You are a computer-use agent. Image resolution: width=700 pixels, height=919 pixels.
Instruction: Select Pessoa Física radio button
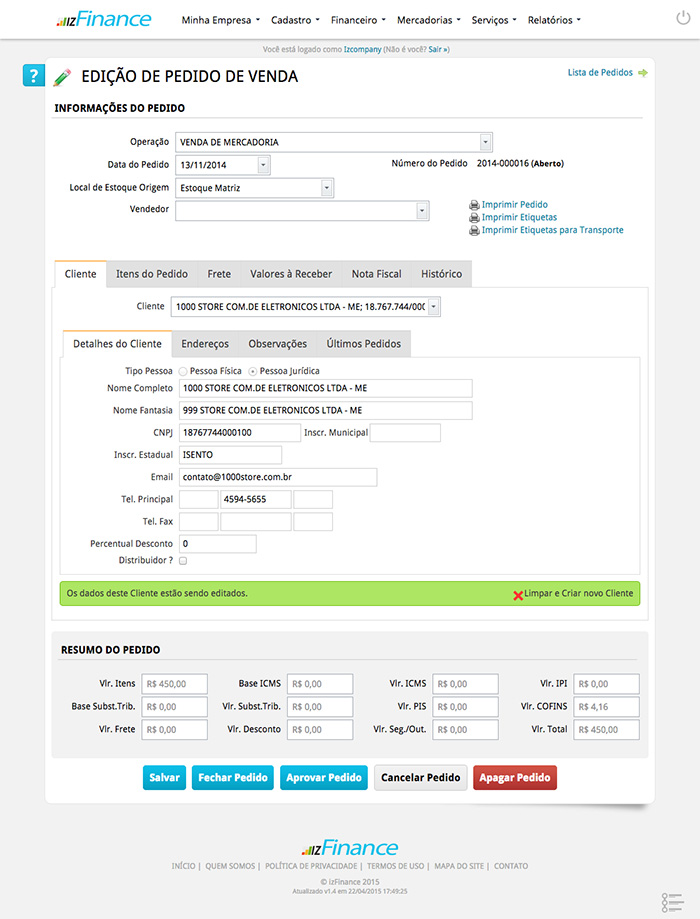tap(182, 371)
